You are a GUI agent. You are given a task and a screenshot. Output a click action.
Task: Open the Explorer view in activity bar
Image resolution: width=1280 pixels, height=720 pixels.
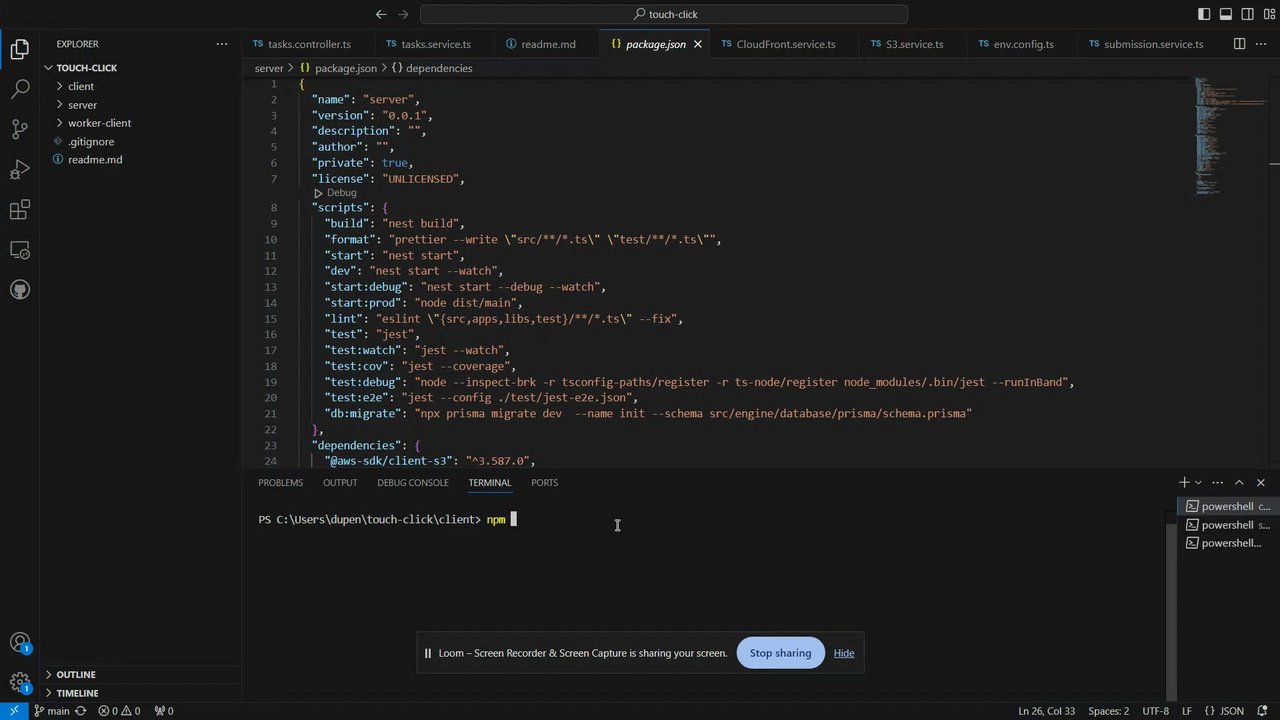pyautogui.click(x=20, y=48)
